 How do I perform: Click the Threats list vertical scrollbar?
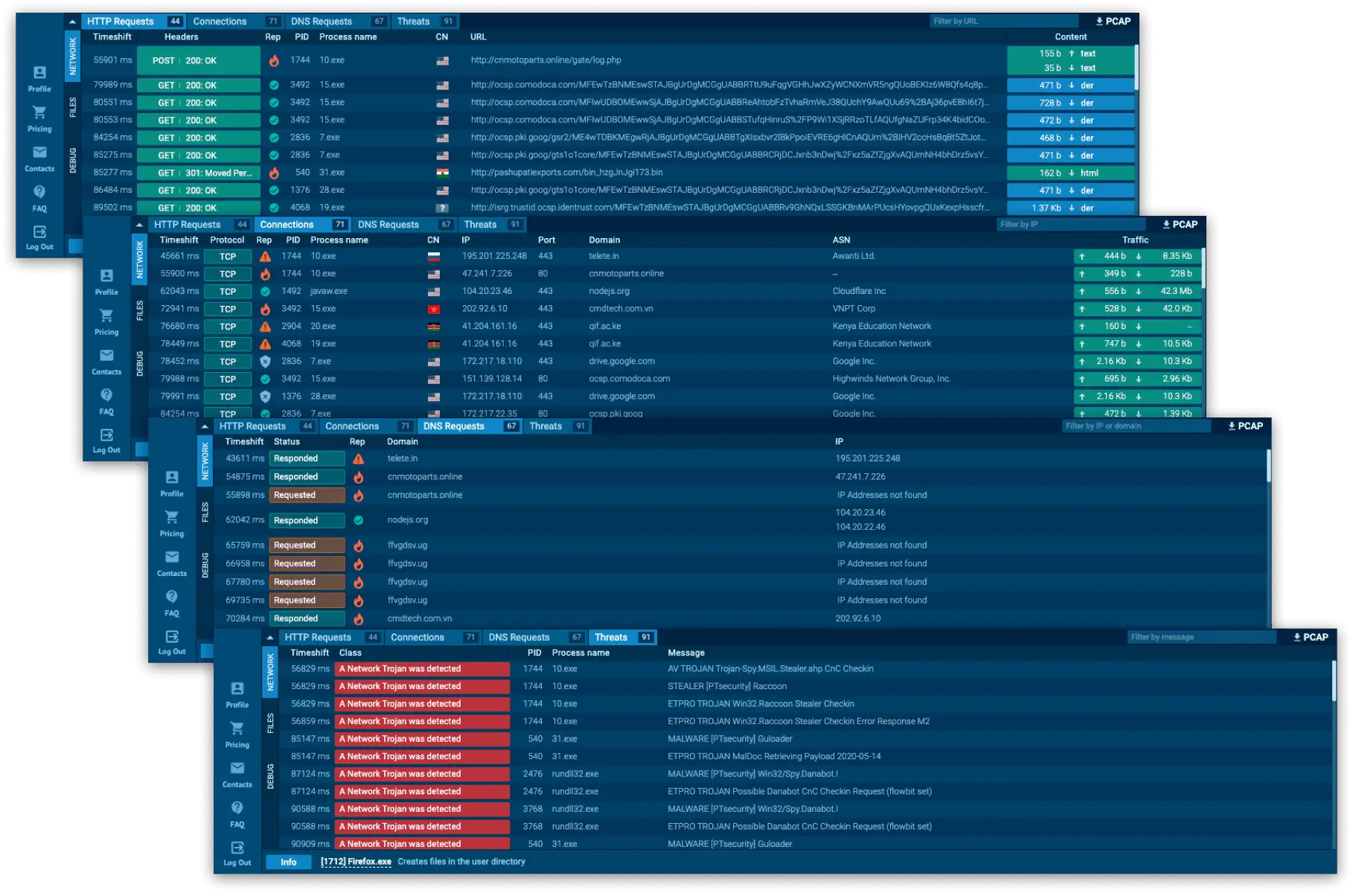coord(1333,681)
